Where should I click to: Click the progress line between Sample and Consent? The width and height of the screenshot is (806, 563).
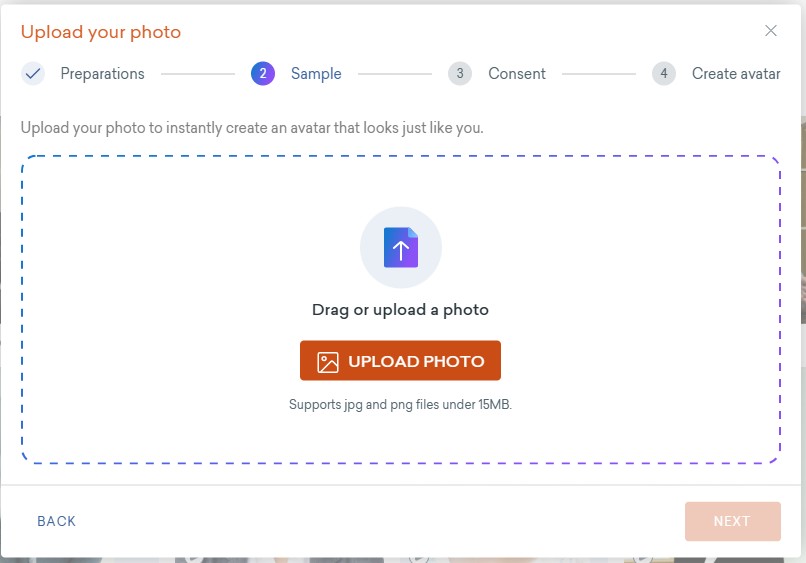(x=395, y=74)
